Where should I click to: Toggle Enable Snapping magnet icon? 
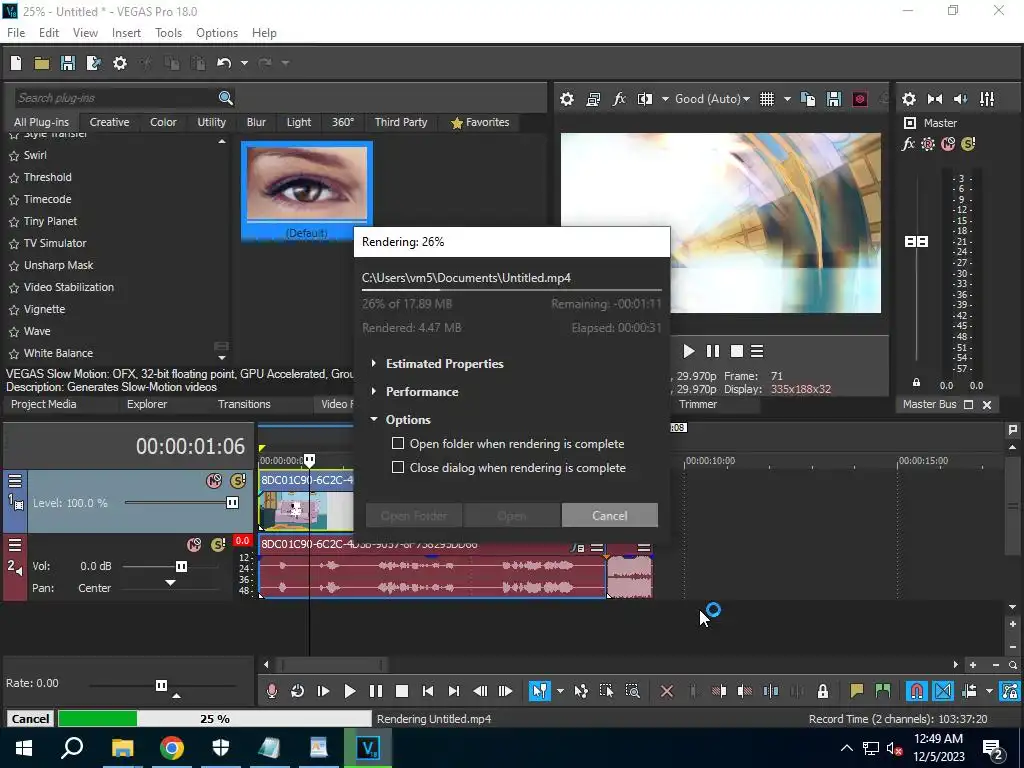tap(916, 691)
